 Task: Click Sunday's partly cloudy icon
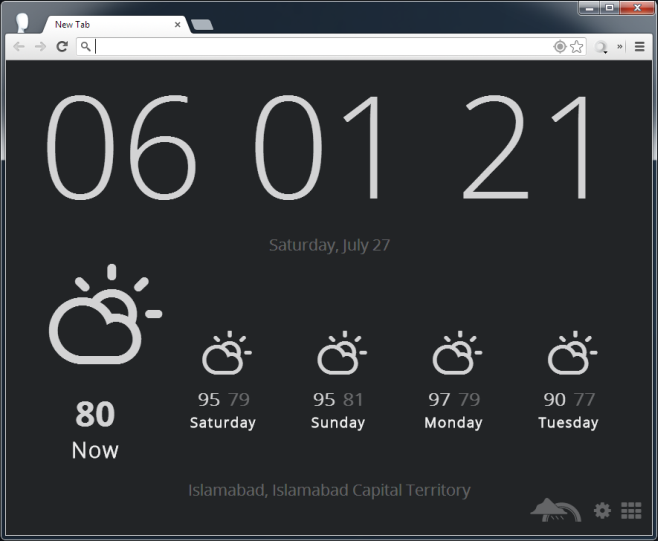pos(342,353)
